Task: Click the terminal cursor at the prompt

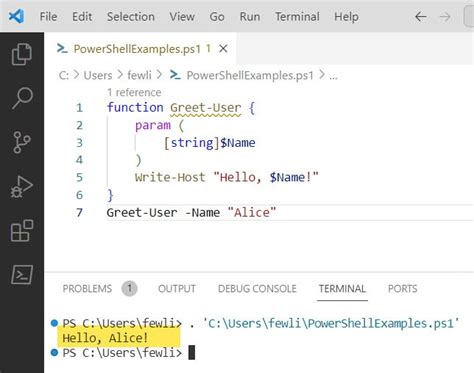Action: 192,353
